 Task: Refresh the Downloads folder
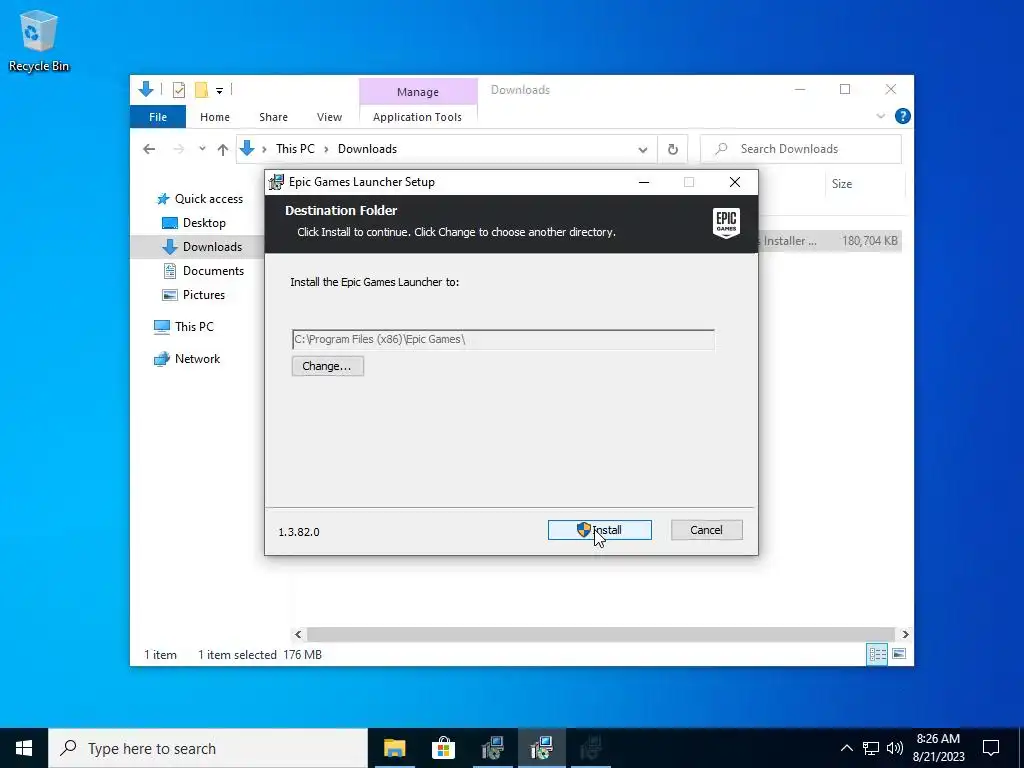click(673, 150)
